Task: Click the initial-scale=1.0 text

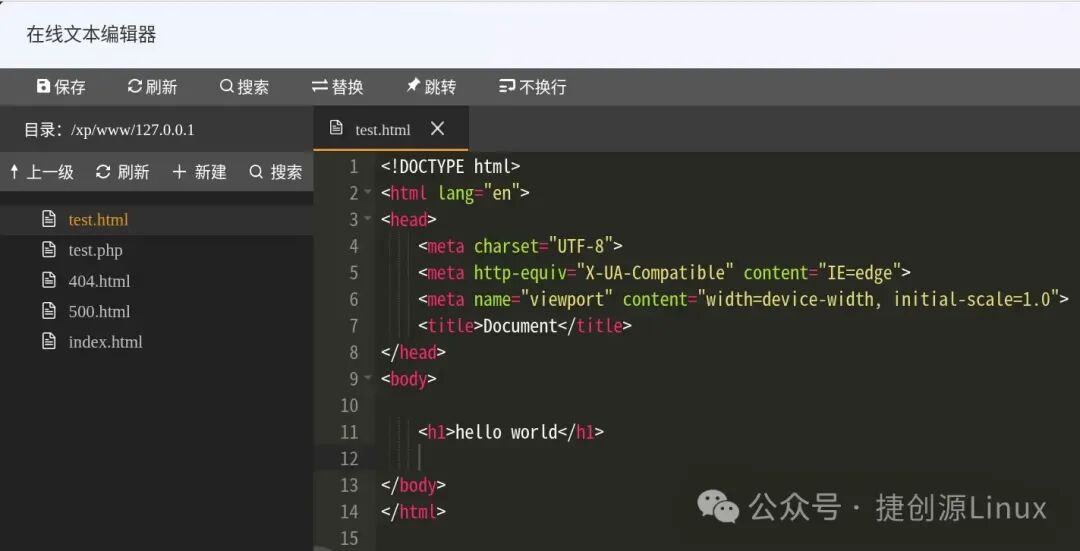Action: coord(972,299)
